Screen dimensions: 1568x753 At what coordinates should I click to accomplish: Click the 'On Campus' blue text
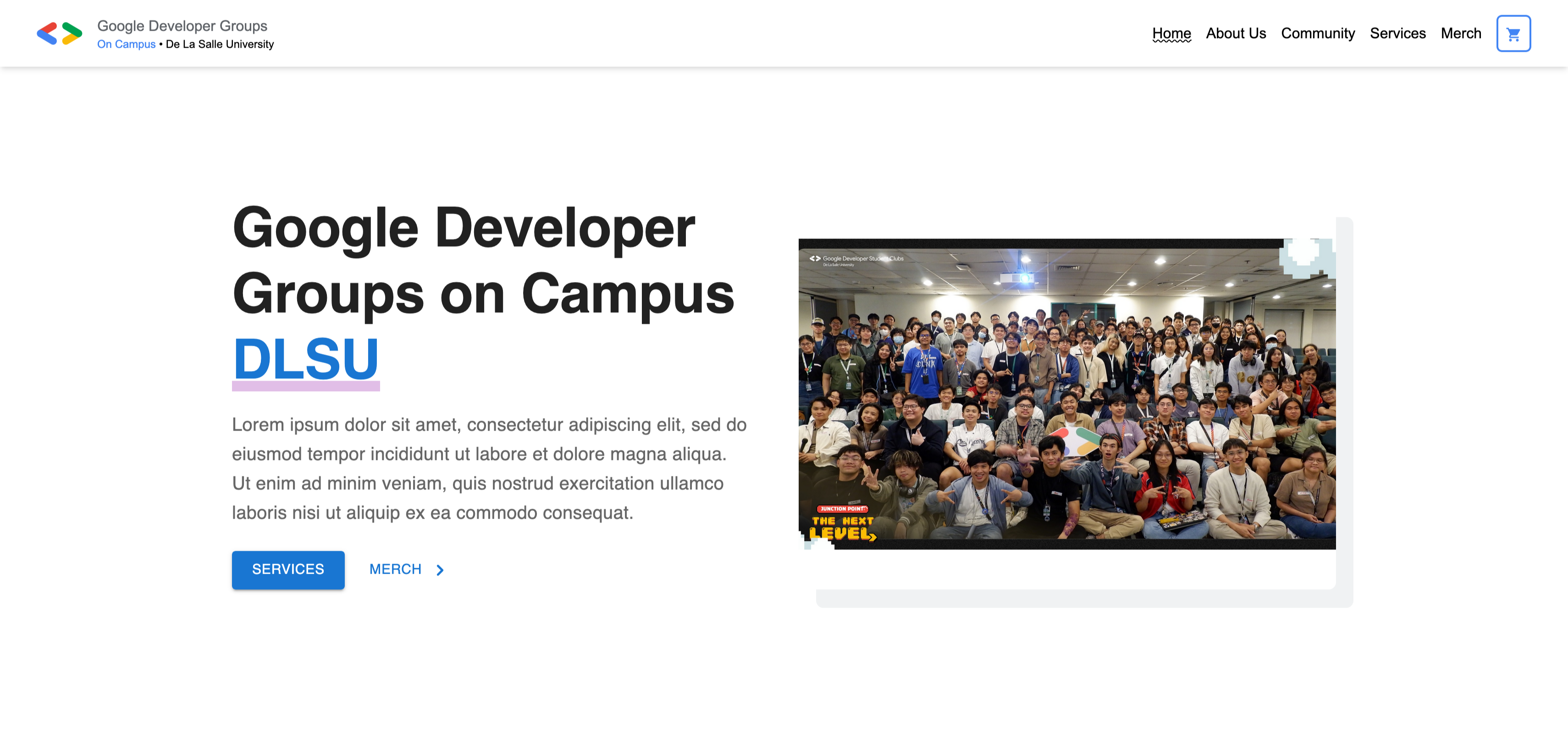pos(126,44)
